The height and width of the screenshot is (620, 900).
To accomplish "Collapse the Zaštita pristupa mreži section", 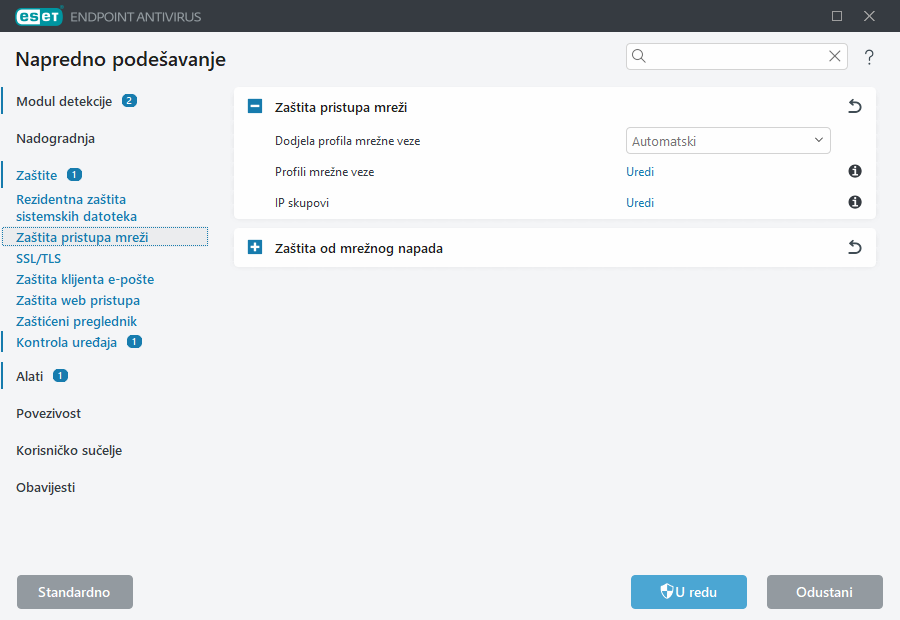I will (x=255, y=107).
